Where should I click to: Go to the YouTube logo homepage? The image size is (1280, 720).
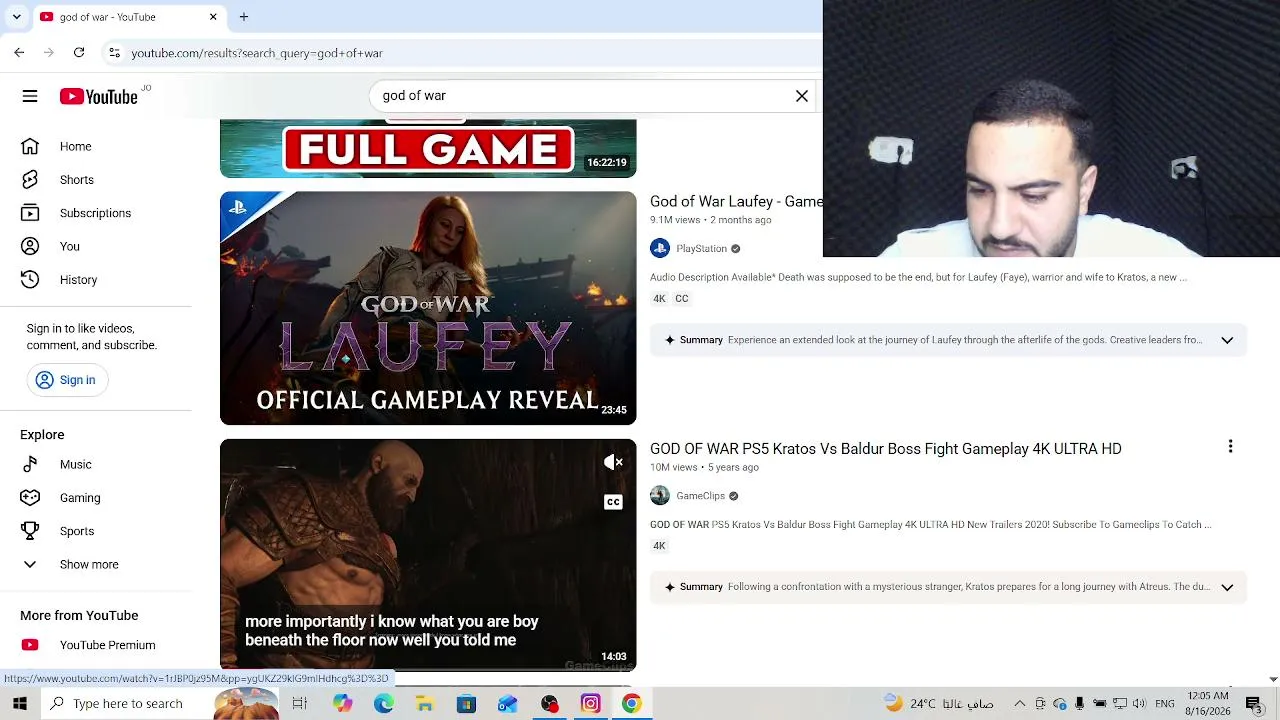click(98, 96)
